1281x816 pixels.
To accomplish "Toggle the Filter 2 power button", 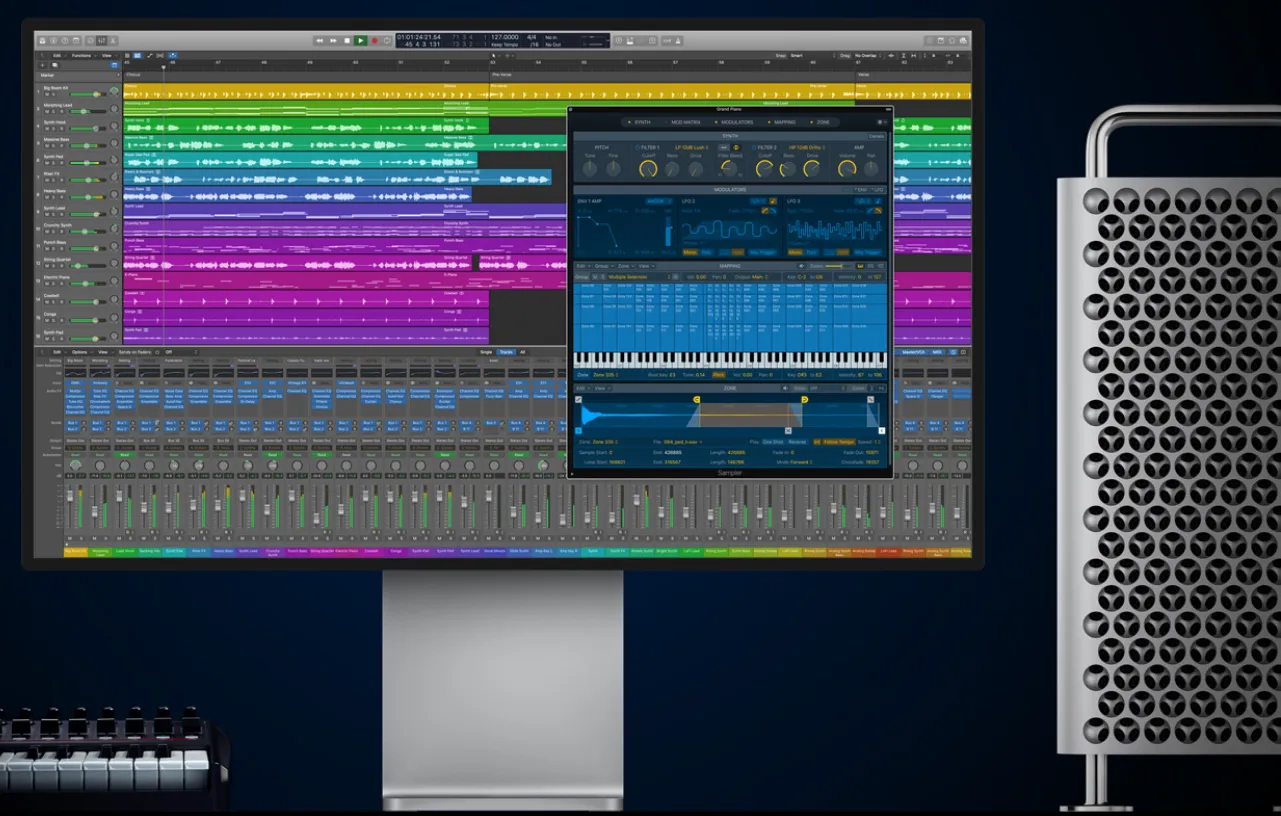I will pyautogui.click(x=753, y=148).
